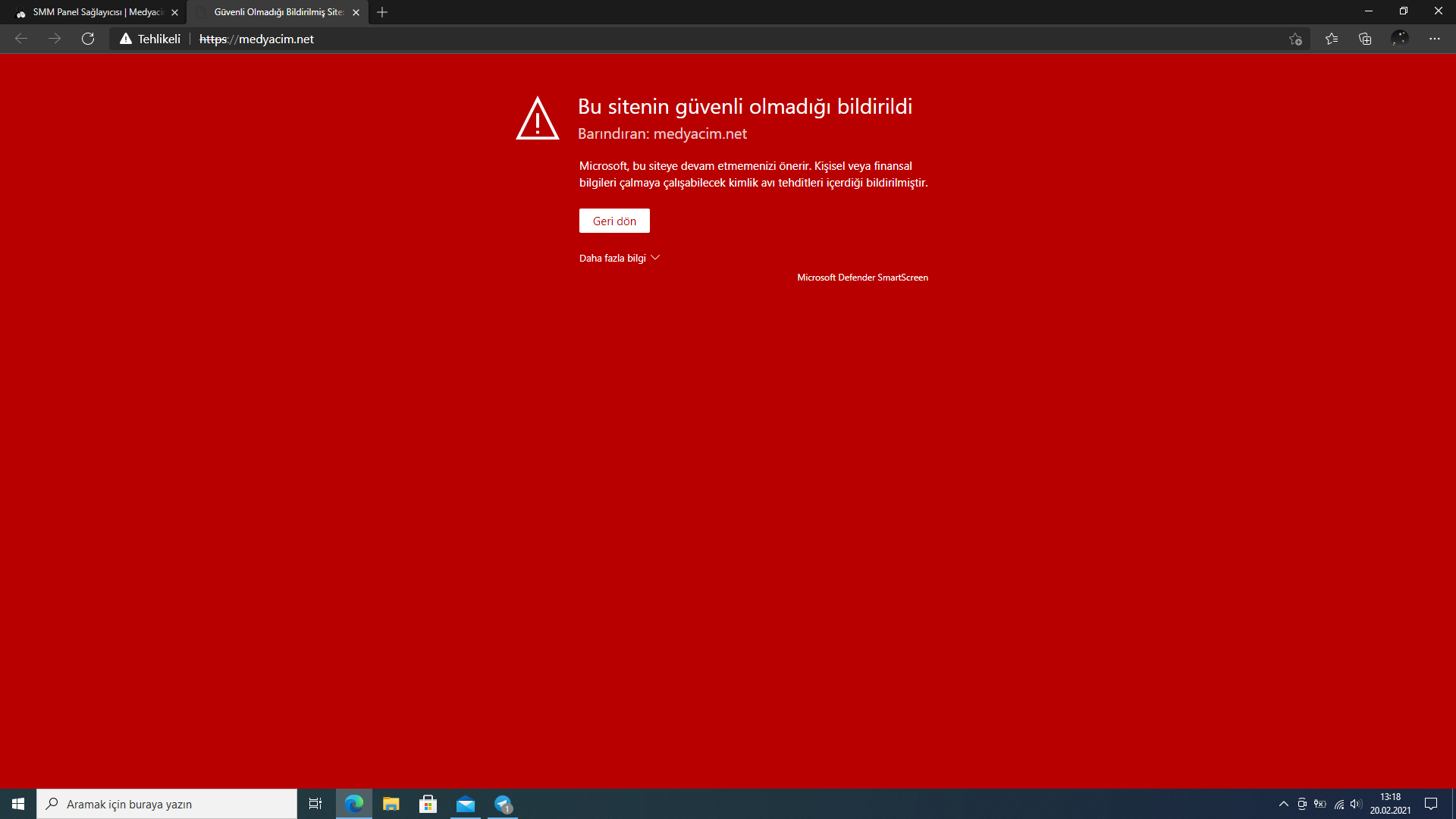Open File Explorer from the taskbar
1456x819 pixels.
pos(391,804)
